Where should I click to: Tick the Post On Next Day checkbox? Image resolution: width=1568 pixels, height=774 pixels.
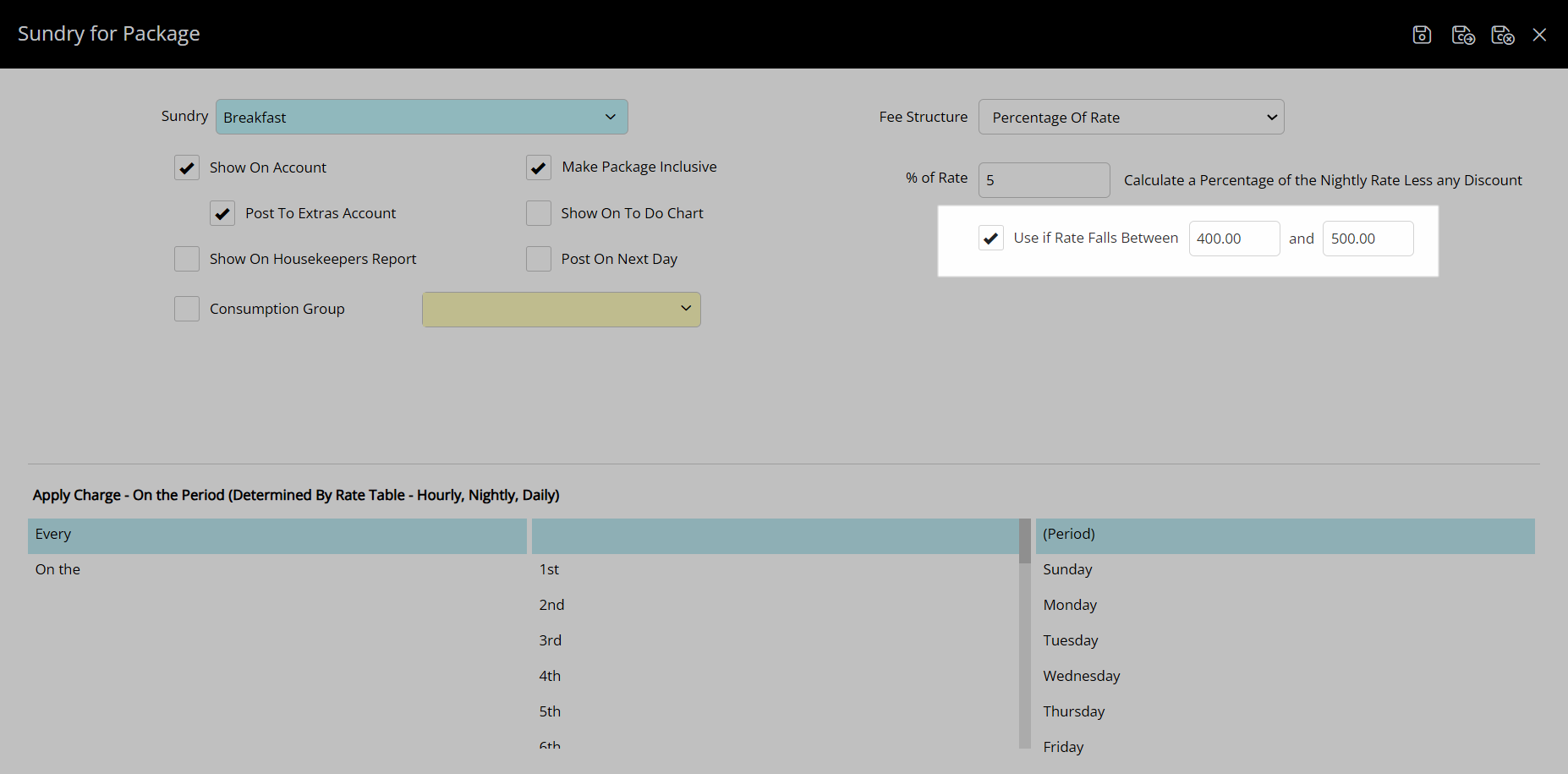tap(539, 259)
